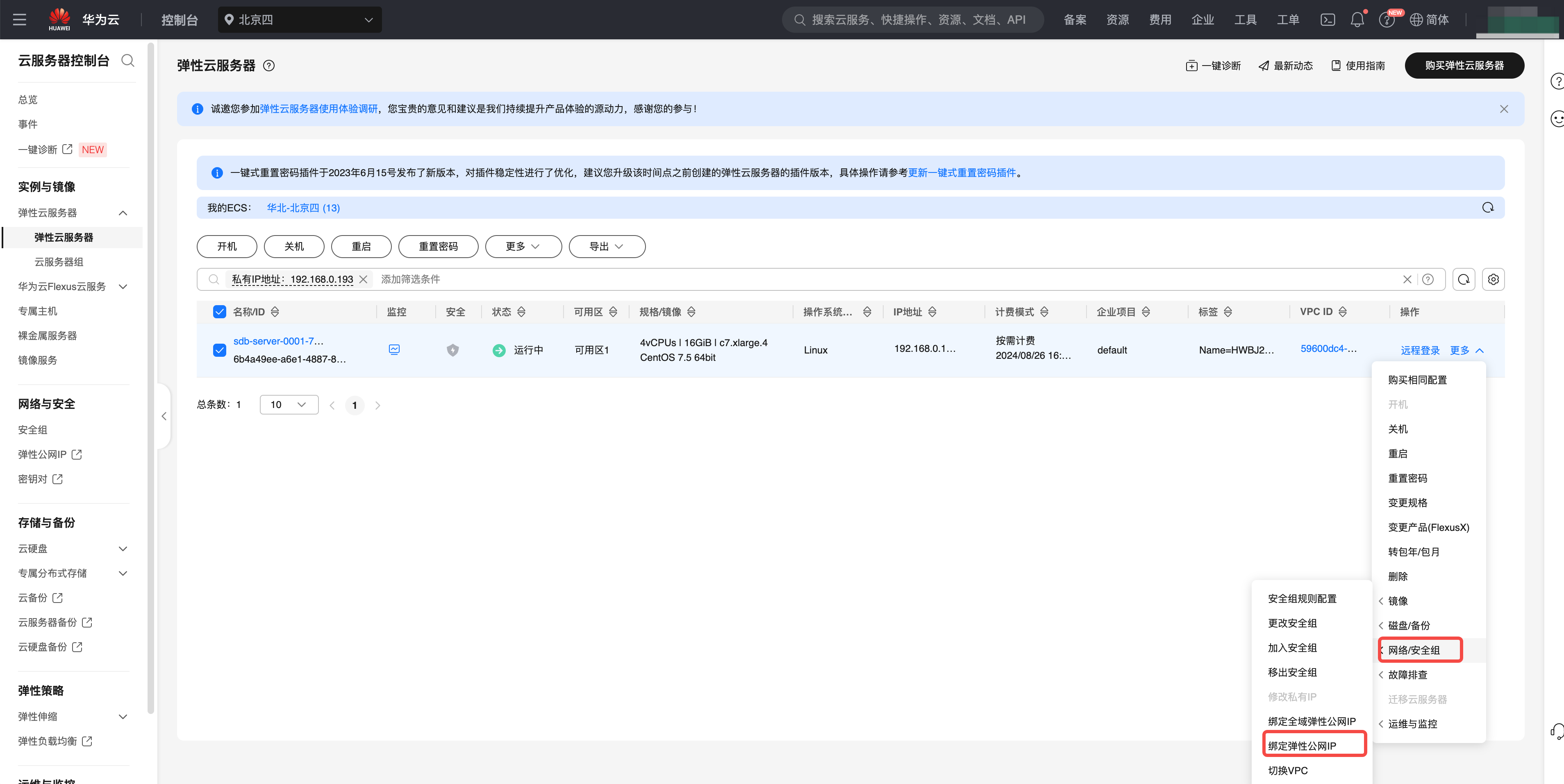Sort the table by Availability Zone column
1564x784 pixels.
pyautogui.click(x=613, y=312)
